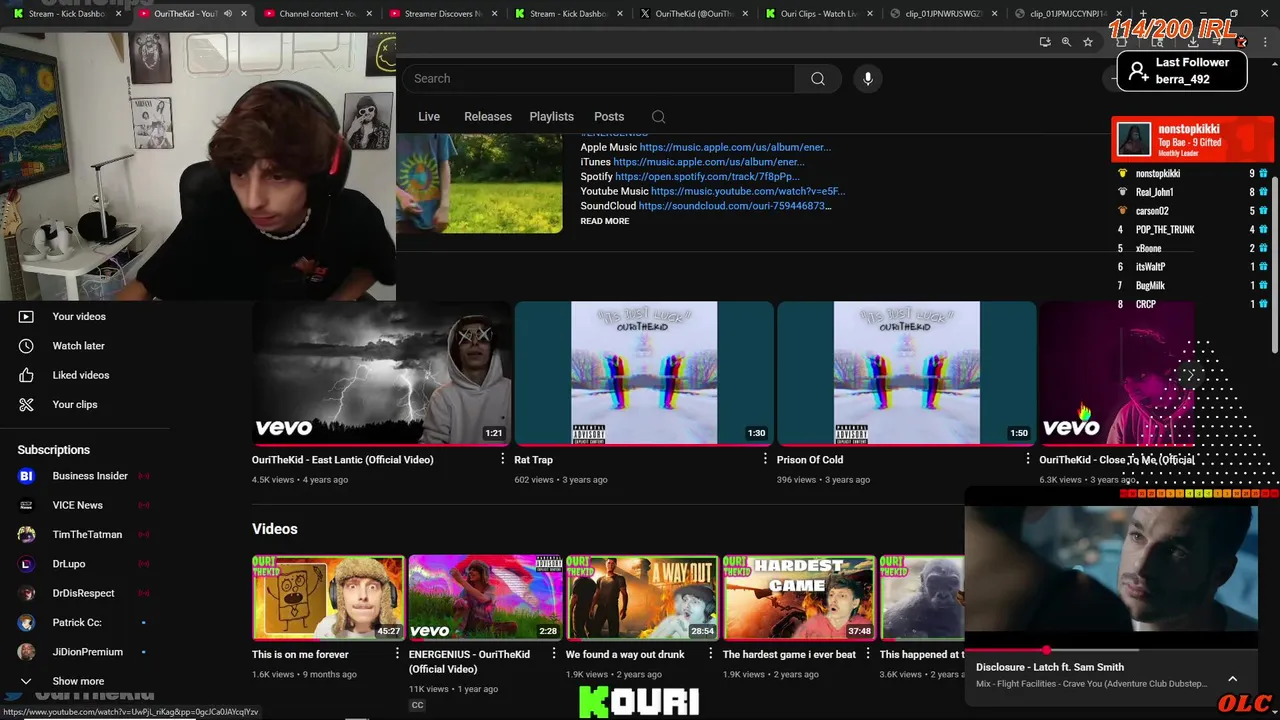
Task: Open the Apple Music link
Action: coord(735,147)
